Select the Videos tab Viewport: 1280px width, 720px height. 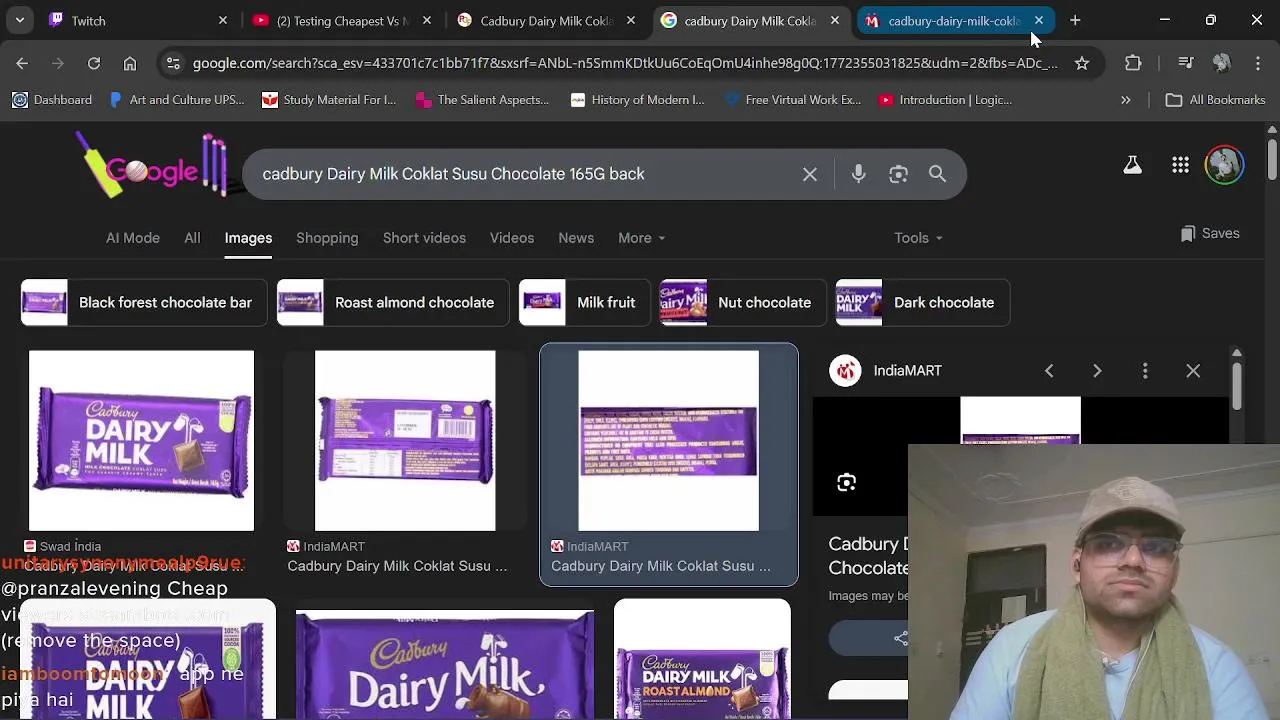[x=512, y=238]
